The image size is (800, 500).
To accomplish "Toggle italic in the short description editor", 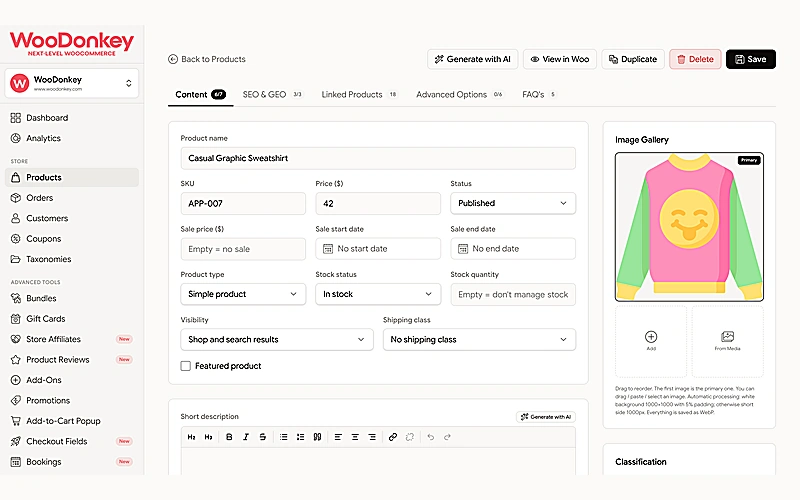I will pos(246,437).
